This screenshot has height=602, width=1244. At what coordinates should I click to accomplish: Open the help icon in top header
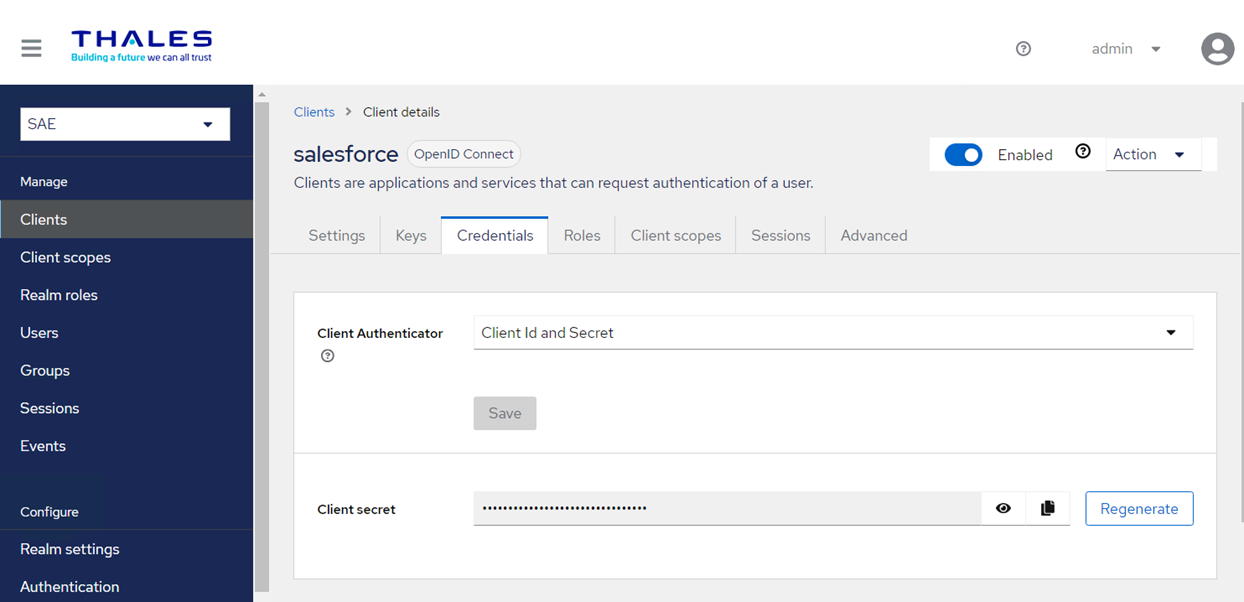pos(1023,49)
